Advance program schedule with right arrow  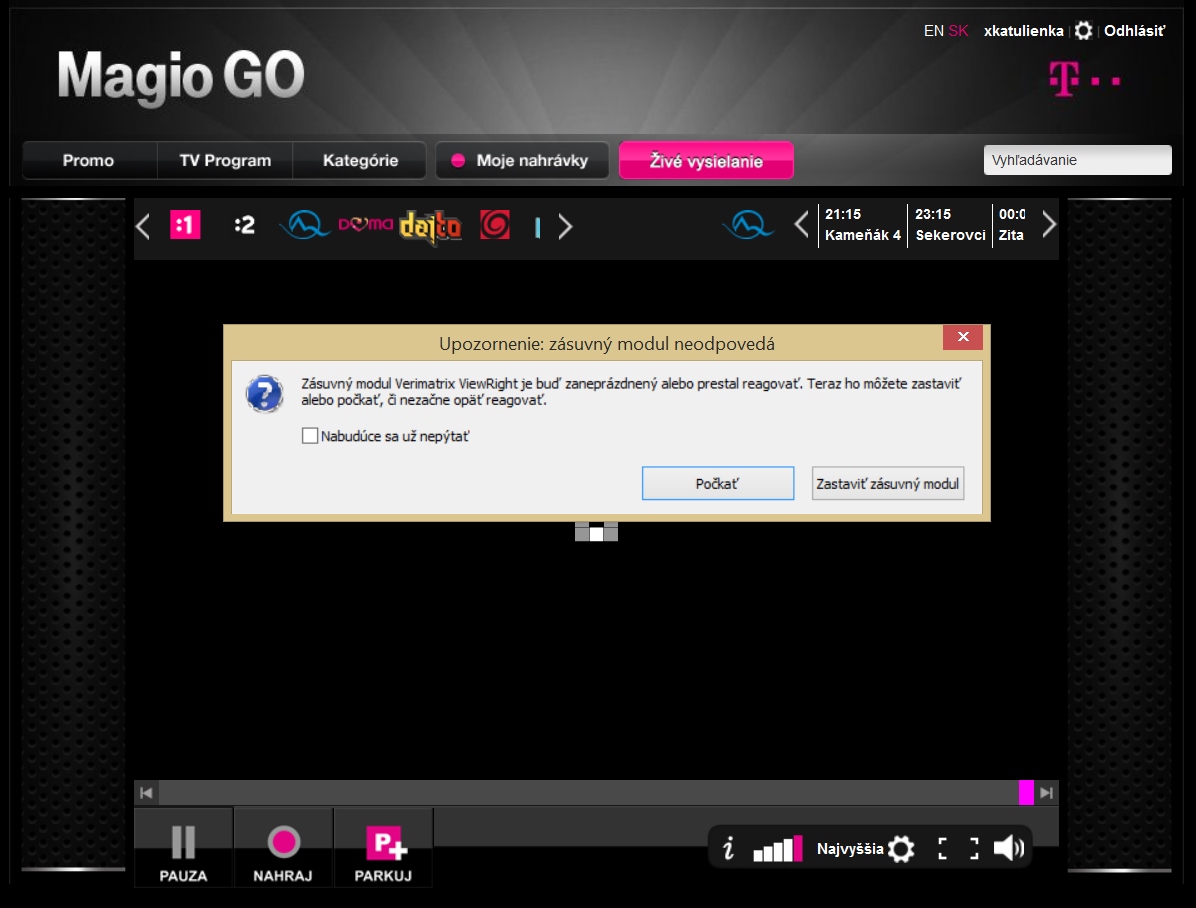1049,224
